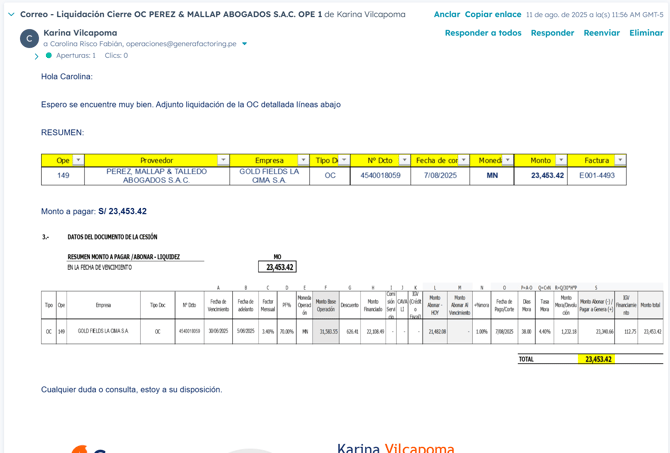Click the Hola Carolina: greeting

click(67, 76)
